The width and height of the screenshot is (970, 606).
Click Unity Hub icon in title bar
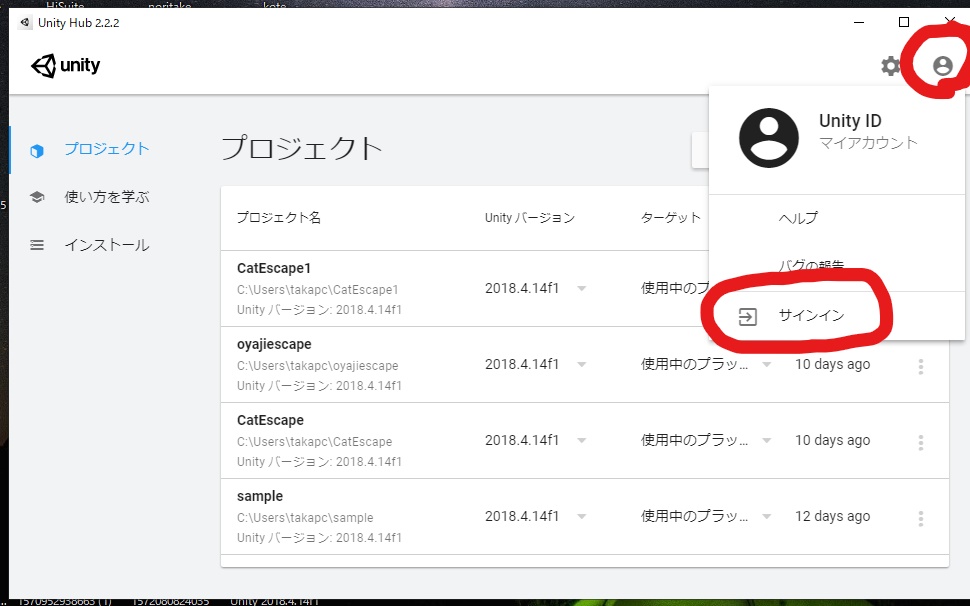click(x=25, y=23)
